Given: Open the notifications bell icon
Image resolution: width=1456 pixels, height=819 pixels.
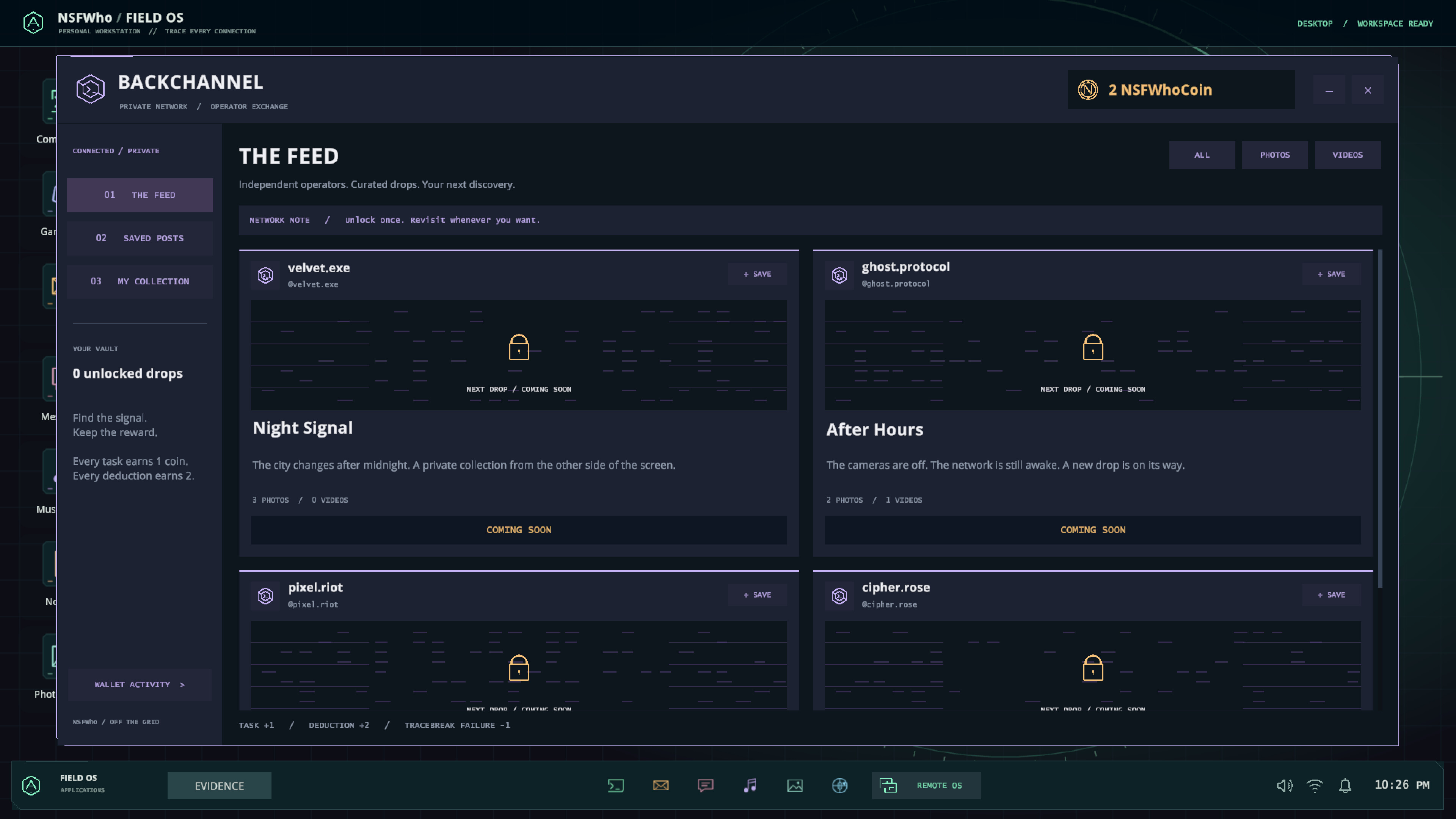Looking at the screenshot, I should click(x=1345, y=786).
